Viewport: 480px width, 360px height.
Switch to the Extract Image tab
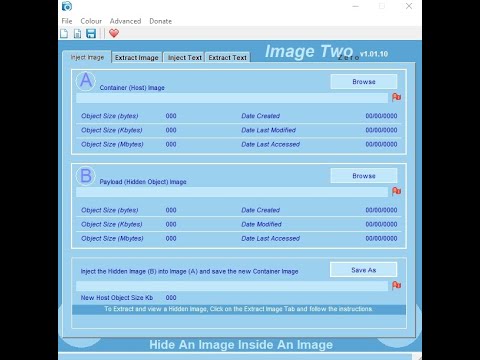[x=137, y=58]
